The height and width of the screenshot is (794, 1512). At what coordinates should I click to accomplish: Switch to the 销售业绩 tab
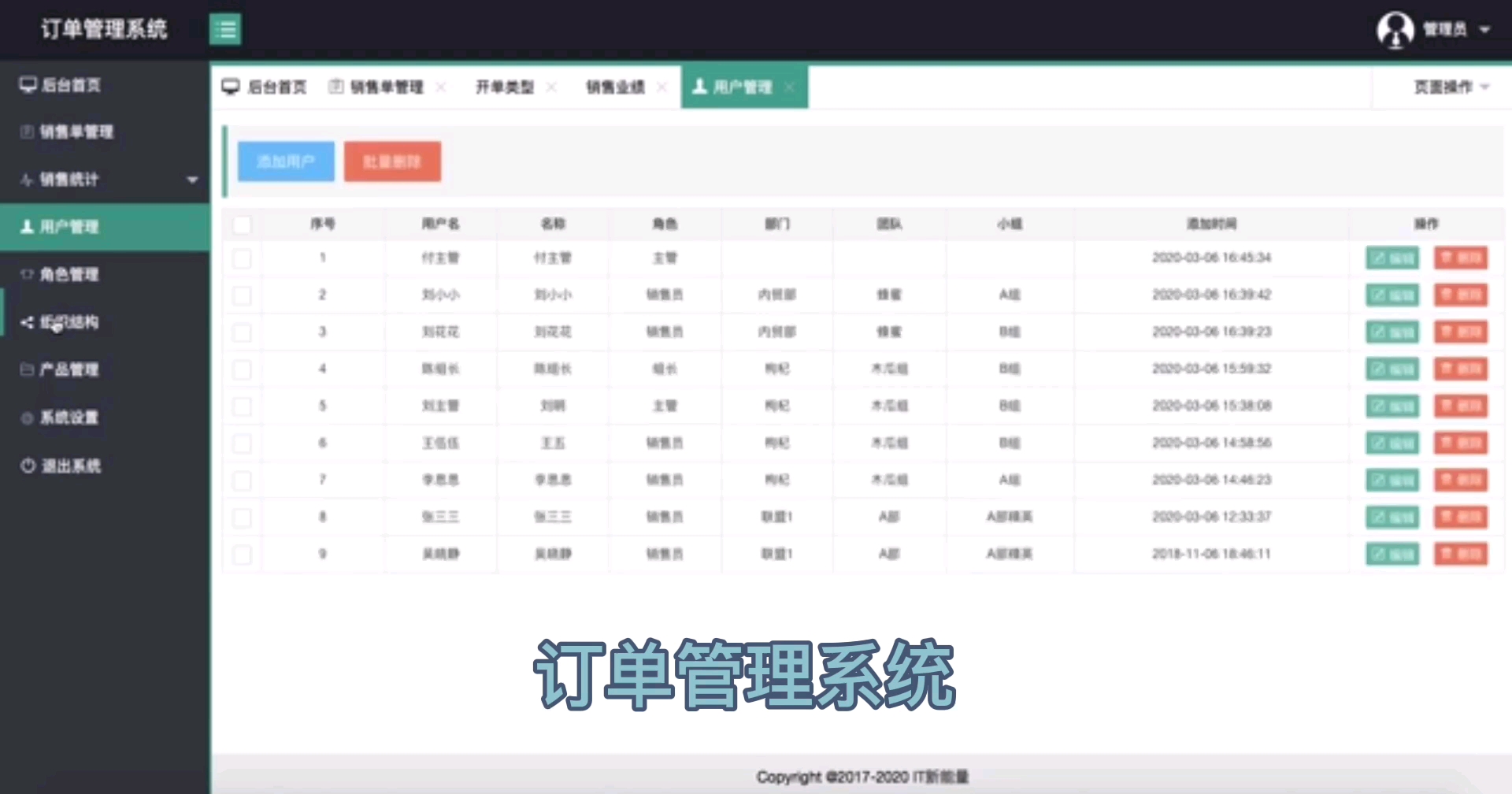tap(615, 87)
